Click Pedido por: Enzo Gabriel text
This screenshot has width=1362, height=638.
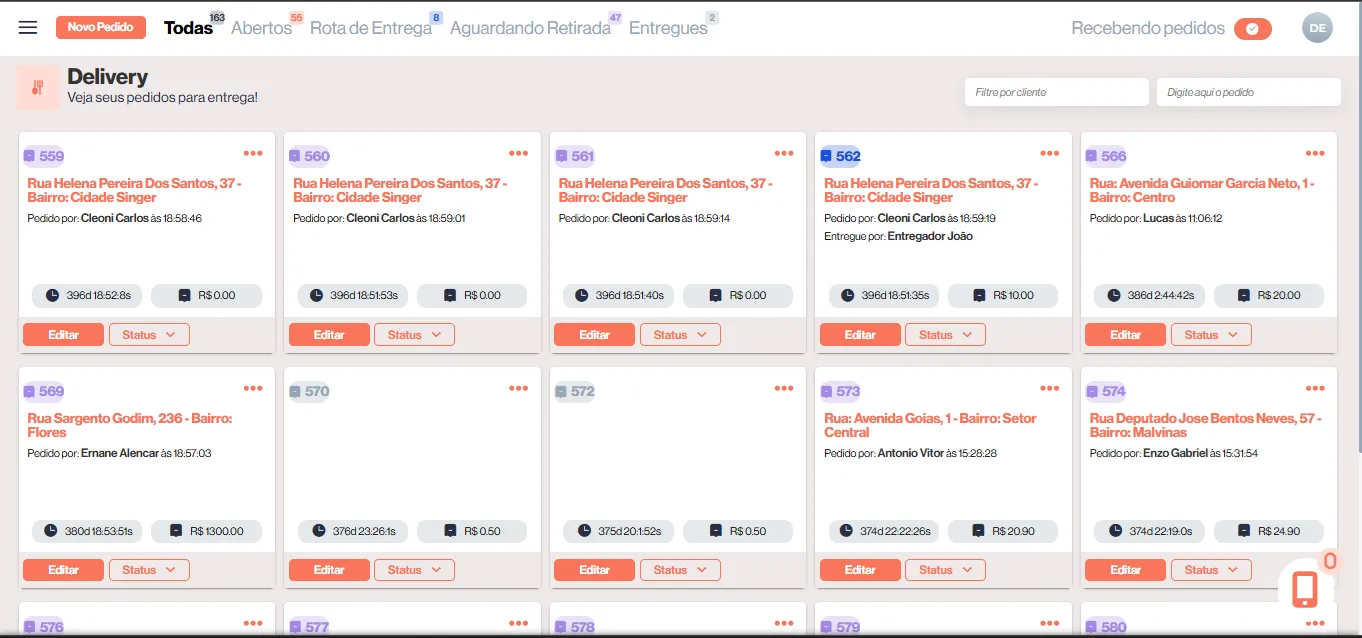click(1174, 453)
